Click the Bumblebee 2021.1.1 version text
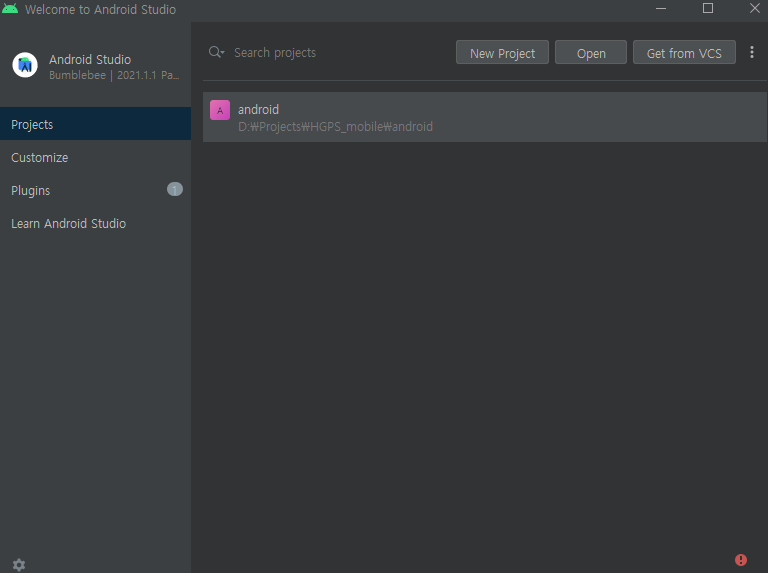The height and width of the screenshot is (573, 768). pos(114,75)
